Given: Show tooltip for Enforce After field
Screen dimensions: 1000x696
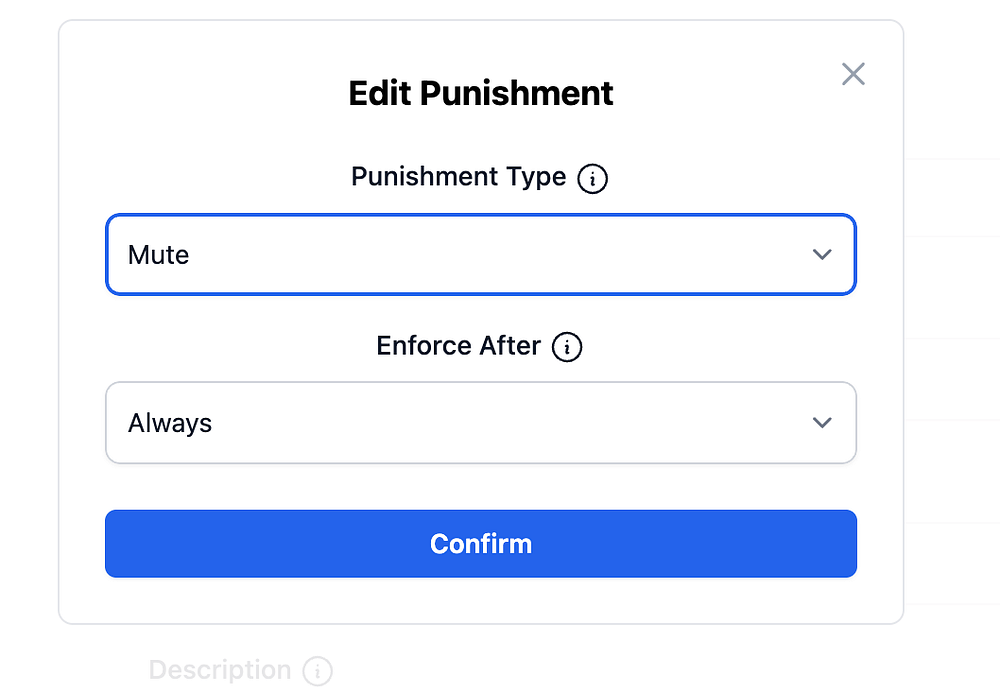Looking at the screenshot, I should pyautogui.click(x=567, y=347).
